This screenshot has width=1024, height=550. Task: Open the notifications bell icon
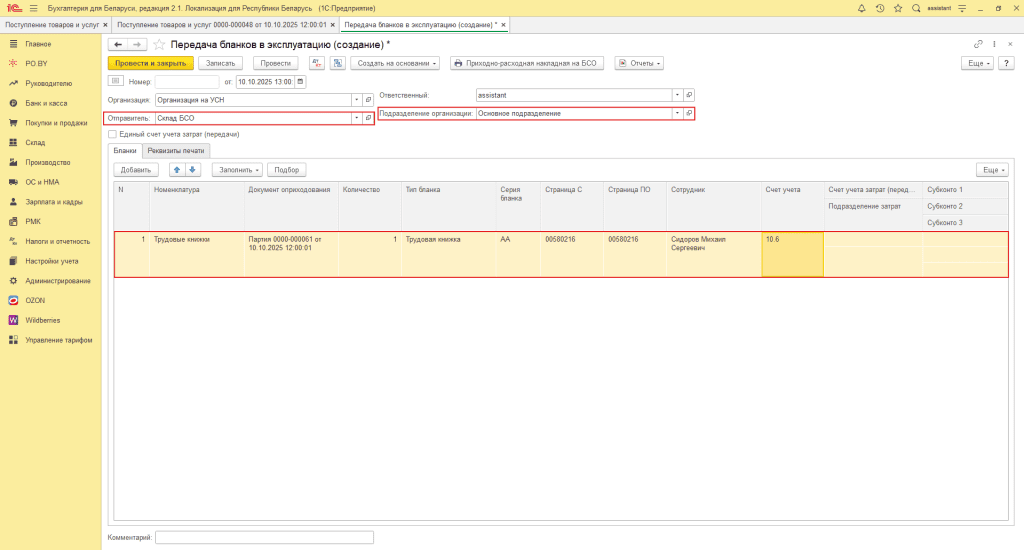[x=861, y=8]
